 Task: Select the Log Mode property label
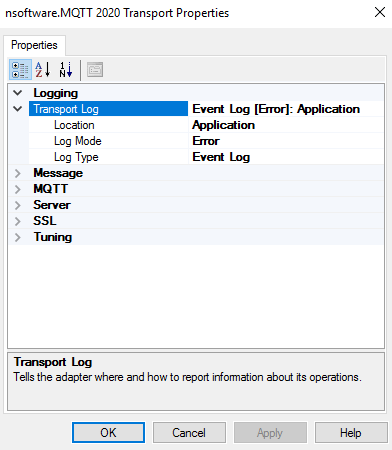click(x=78, y=141)
